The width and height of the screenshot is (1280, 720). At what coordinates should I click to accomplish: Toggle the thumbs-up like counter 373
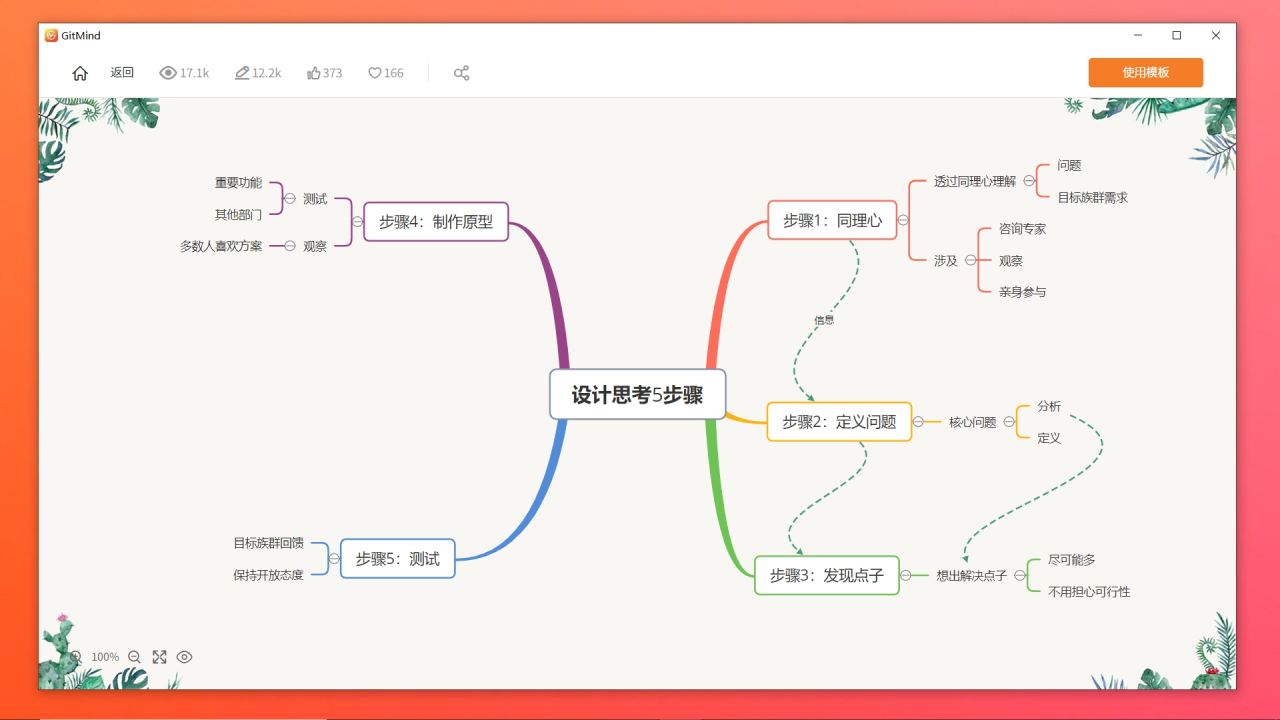point(324,72)
